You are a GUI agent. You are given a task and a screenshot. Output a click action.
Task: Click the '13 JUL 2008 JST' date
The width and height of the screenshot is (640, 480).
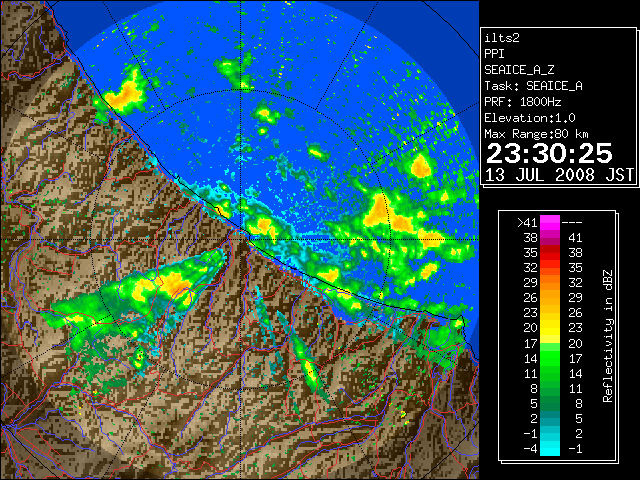tap(559, 175)
